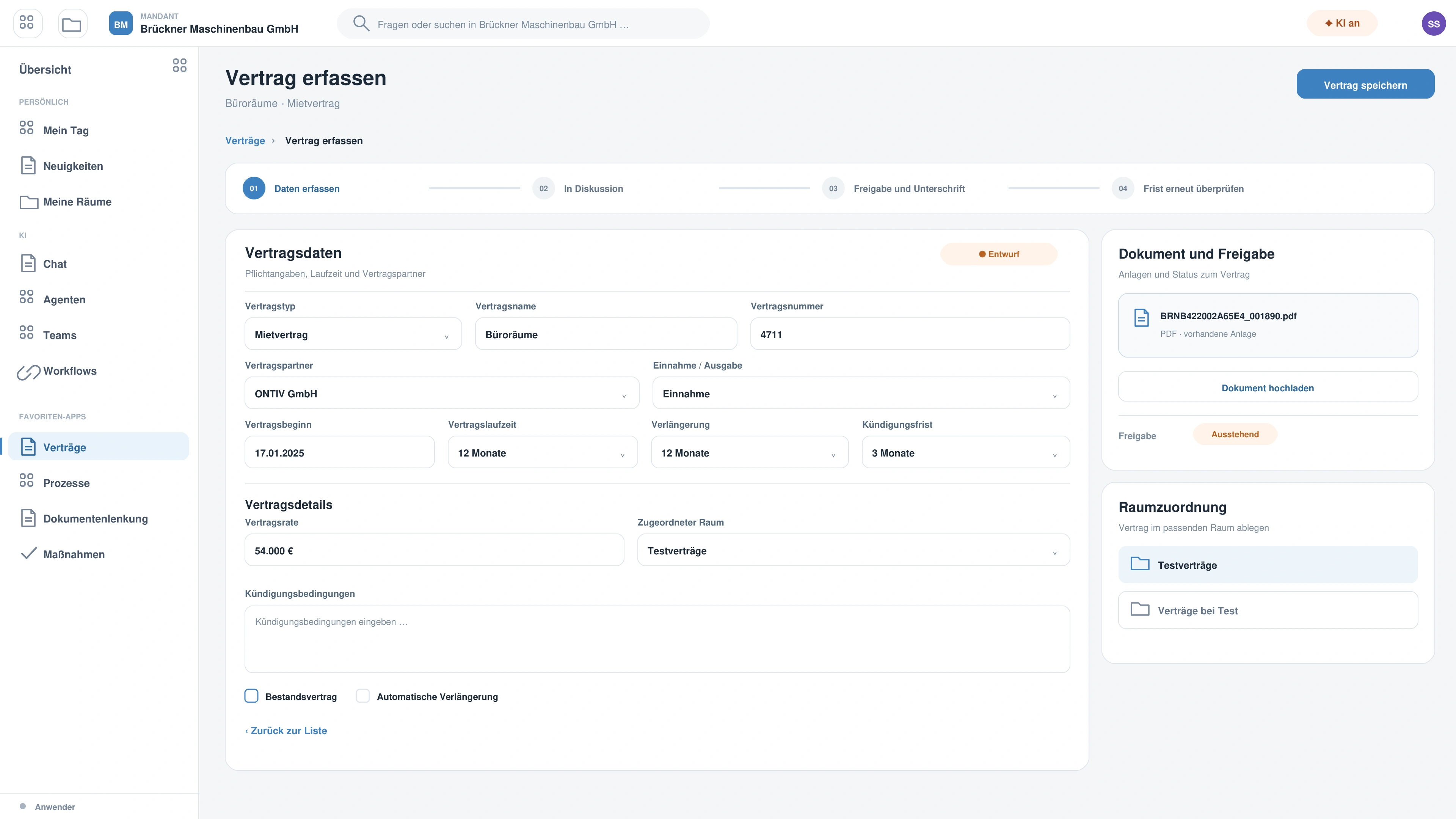Screen dimensions: 1456x819
Task: Open the Verlängerung dropdown
Action: (750, 452)
